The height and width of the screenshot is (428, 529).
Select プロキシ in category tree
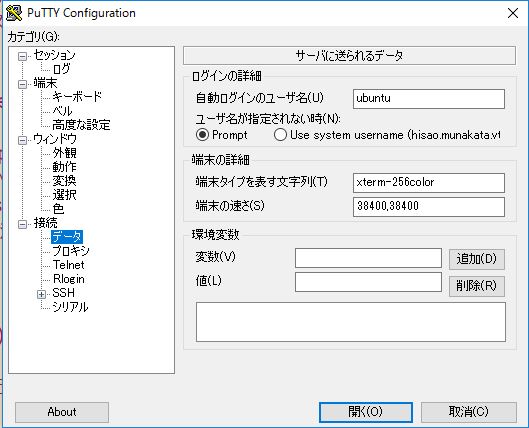pos(71,251)
